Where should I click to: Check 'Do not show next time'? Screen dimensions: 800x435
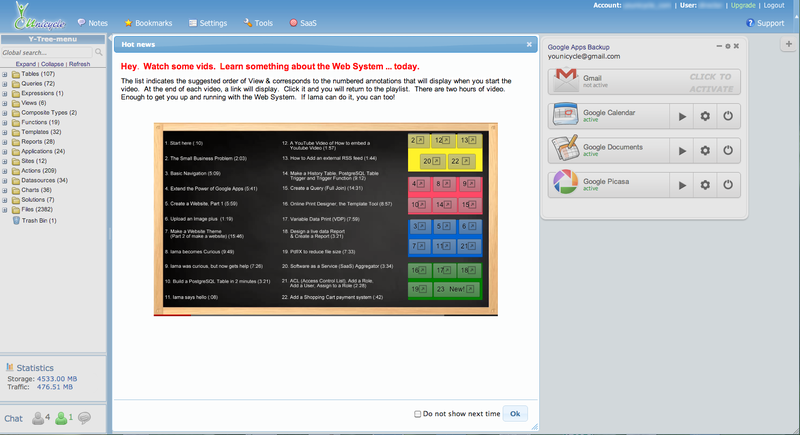tap(418, 413)
